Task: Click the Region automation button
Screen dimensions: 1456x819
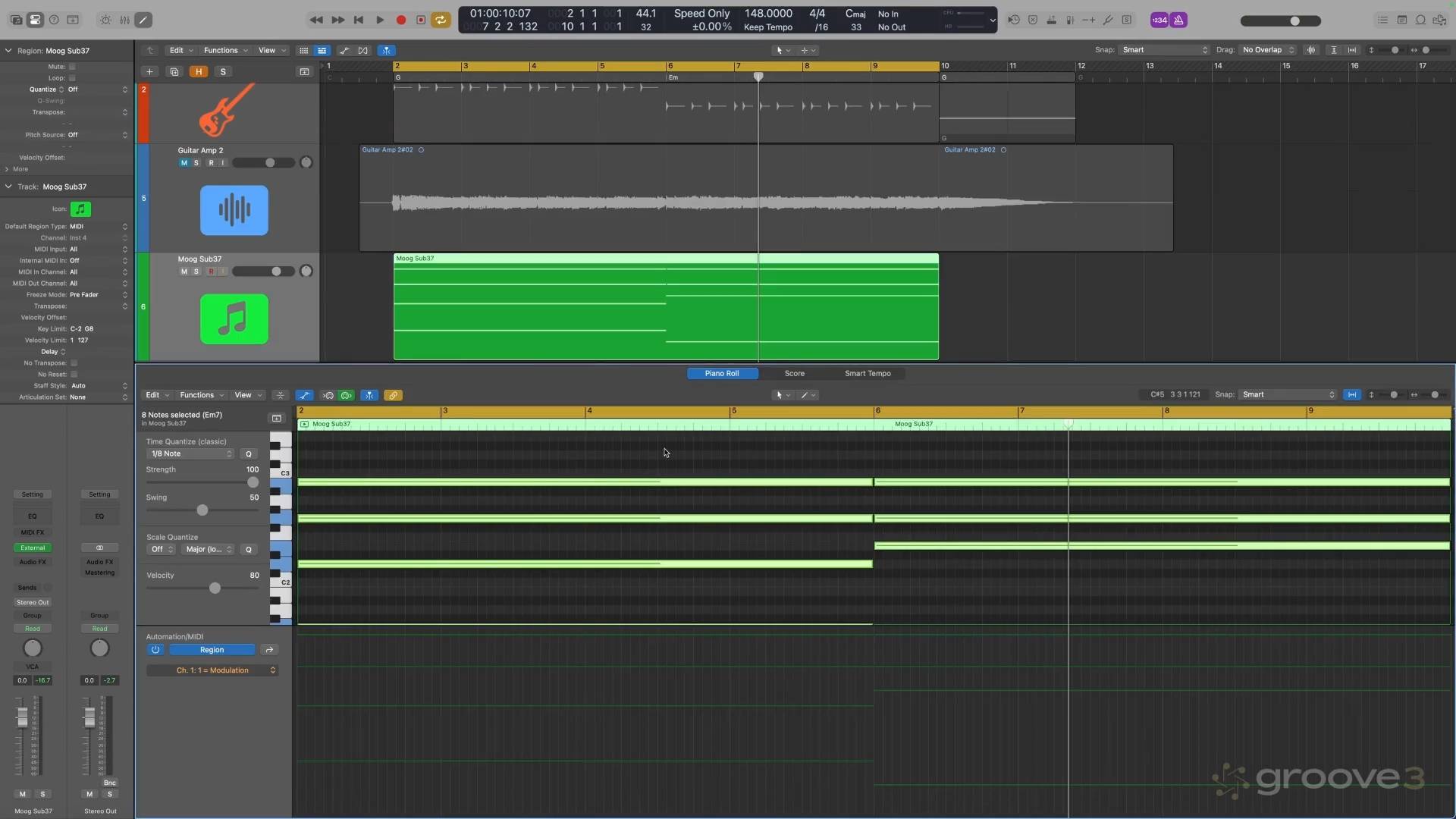Action: point(212,650)
